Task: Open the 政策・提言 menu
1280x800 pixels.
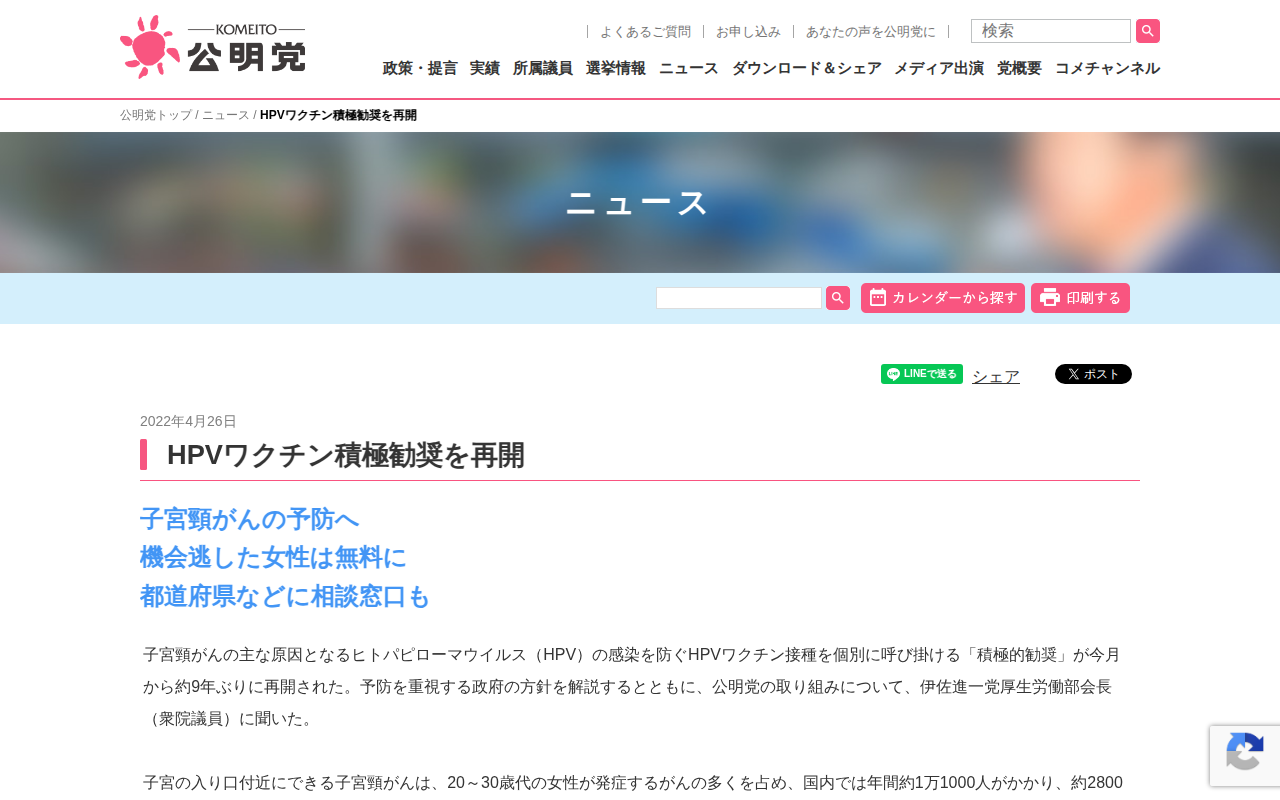Action: click(420, 68)
